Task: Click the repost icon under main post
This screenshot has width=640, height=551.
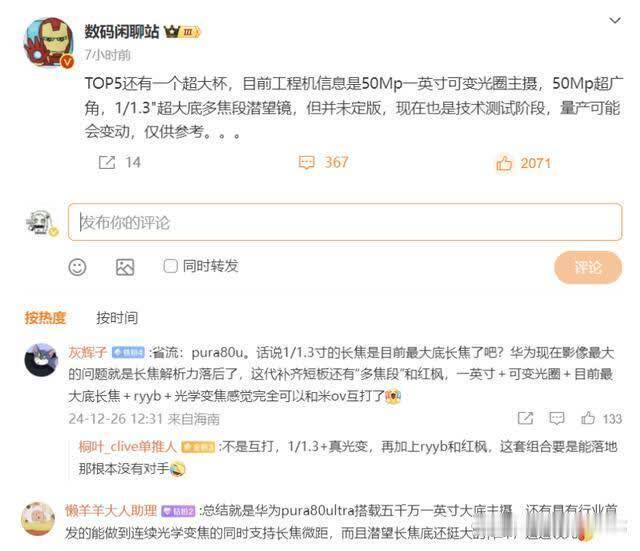Action: [107, 162]
